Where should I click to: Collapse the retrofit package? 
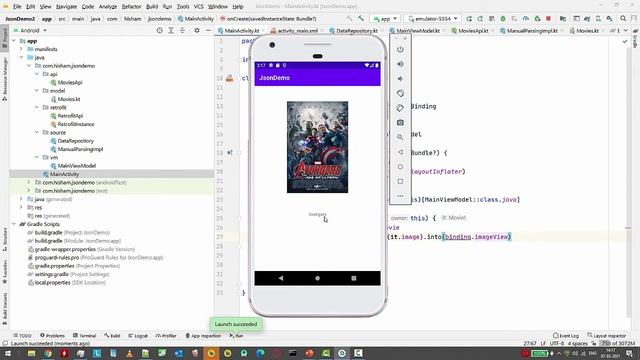(37, 107)
